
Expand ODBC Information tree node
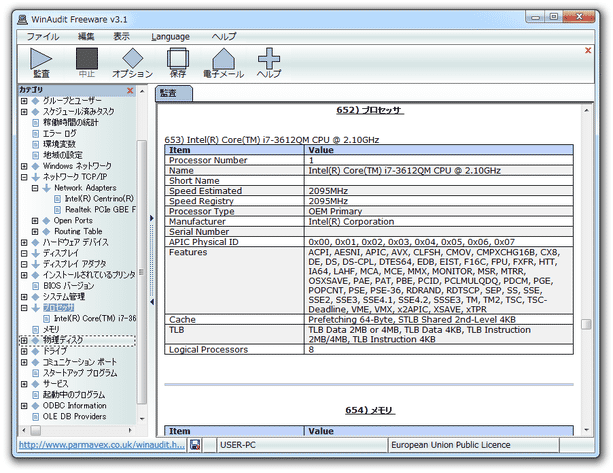pos(24,406)
